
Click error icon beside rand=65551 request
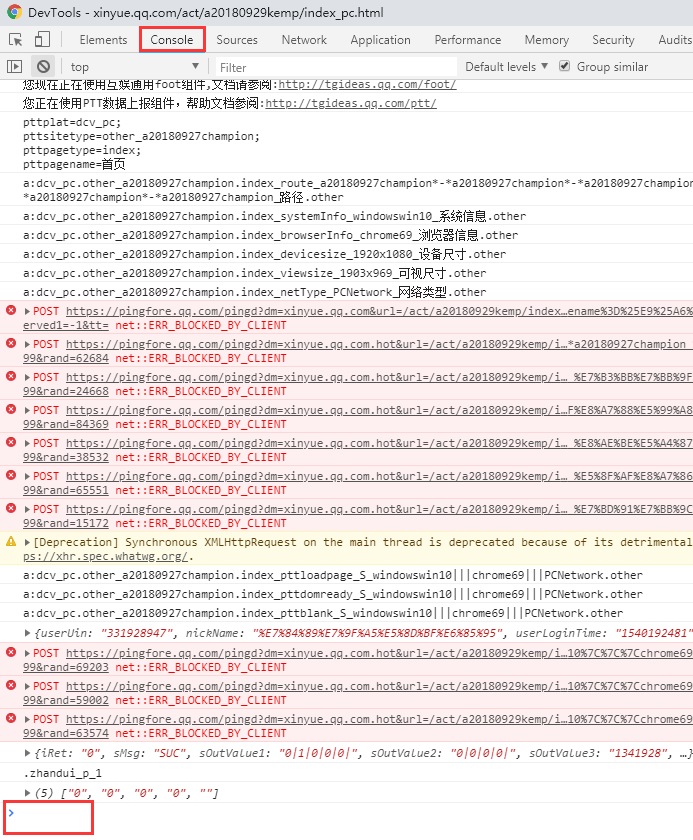11,475
